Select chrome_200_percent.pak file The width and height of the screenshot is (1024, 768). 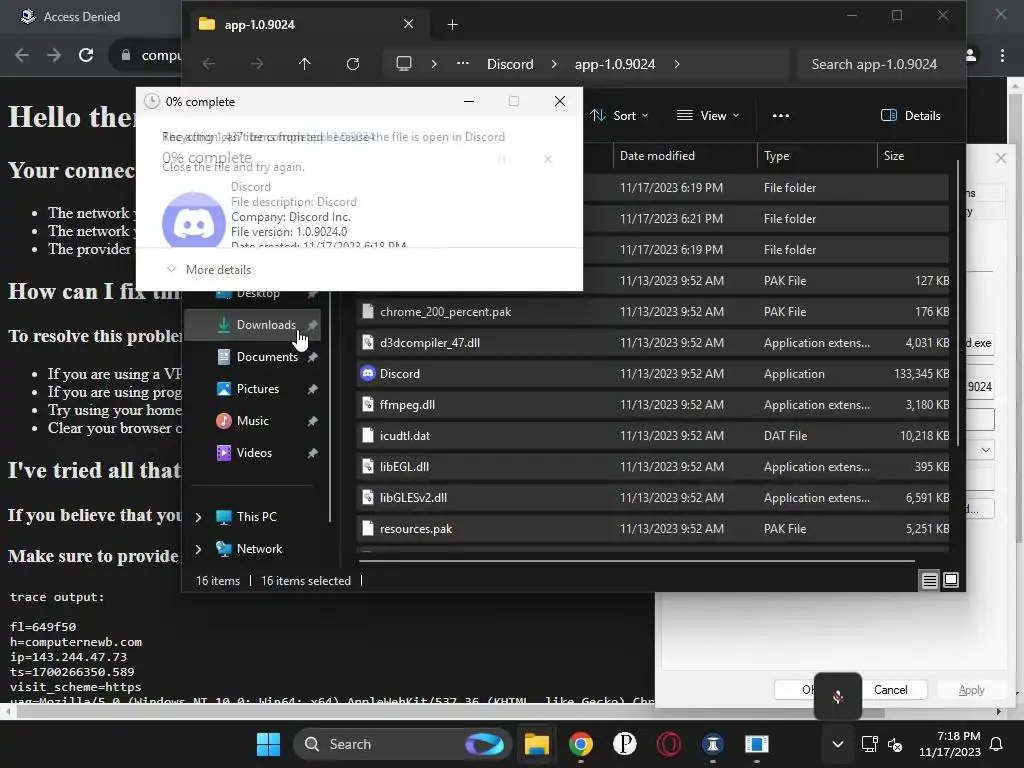click(x=653, y=312)
